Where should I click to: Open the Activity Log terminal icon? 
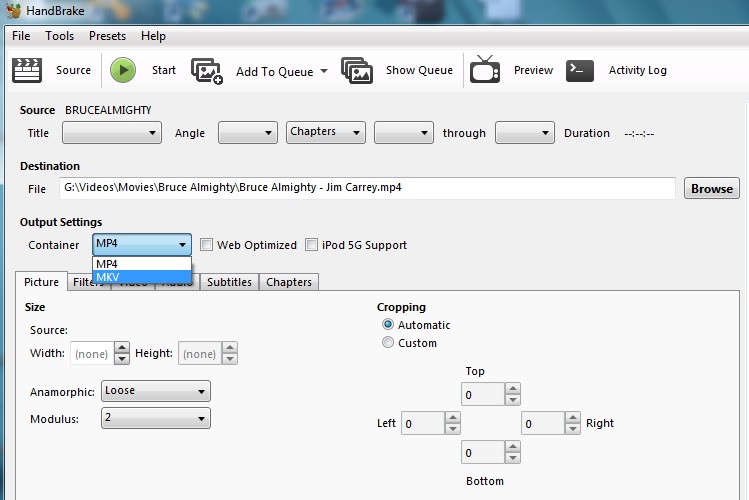[x=581, y=70]
